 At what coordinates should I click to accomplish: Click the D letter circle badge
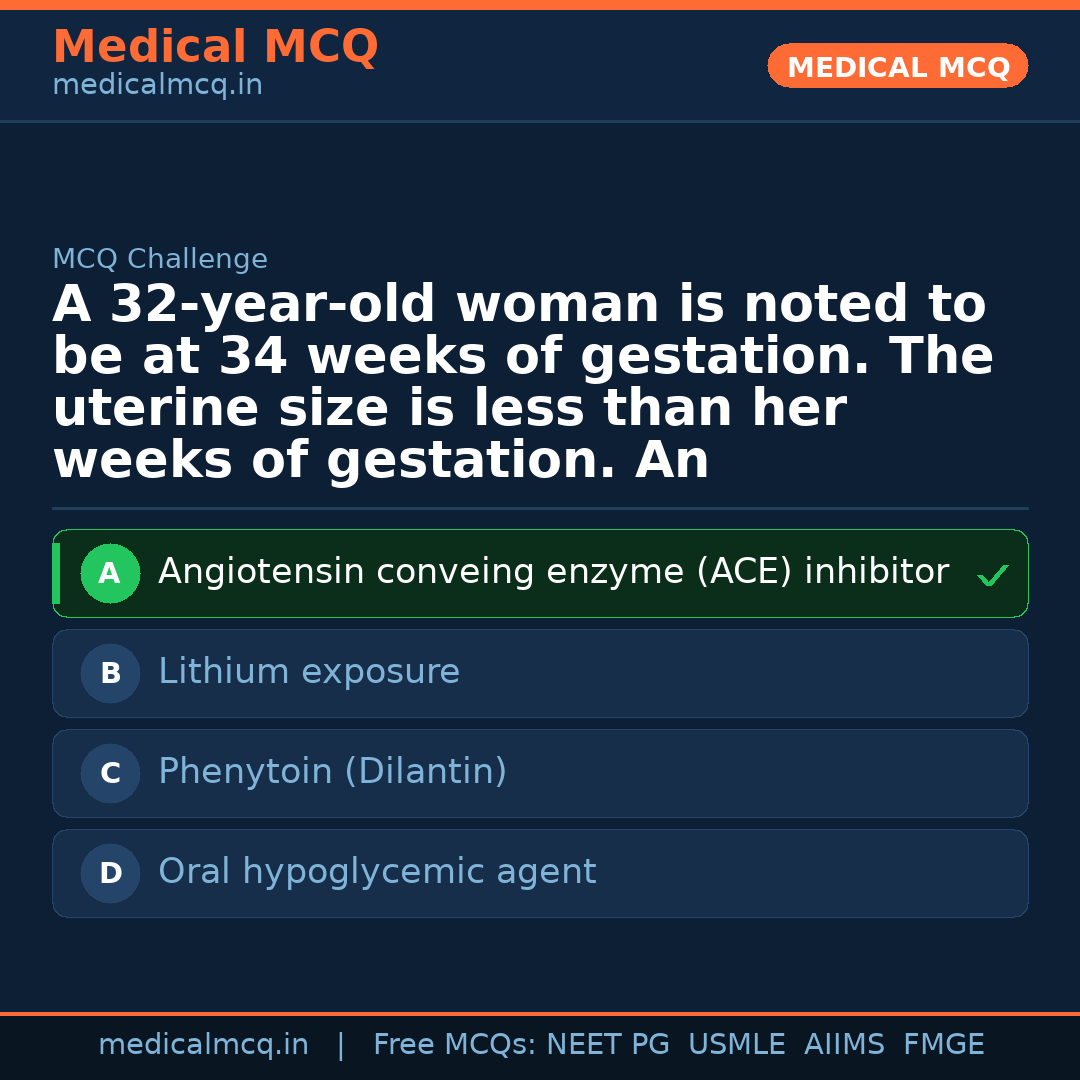(x=110, y=874)
